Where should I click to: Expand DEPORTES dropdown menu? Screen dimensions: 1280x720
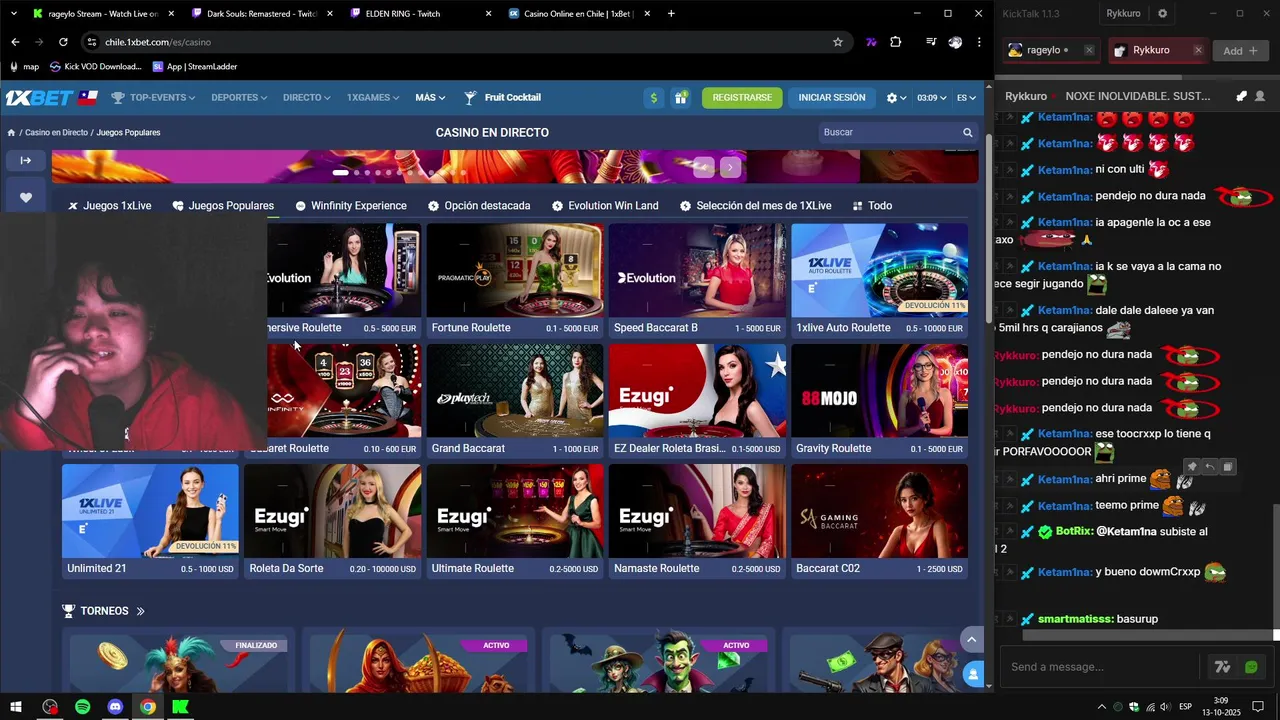239,98
